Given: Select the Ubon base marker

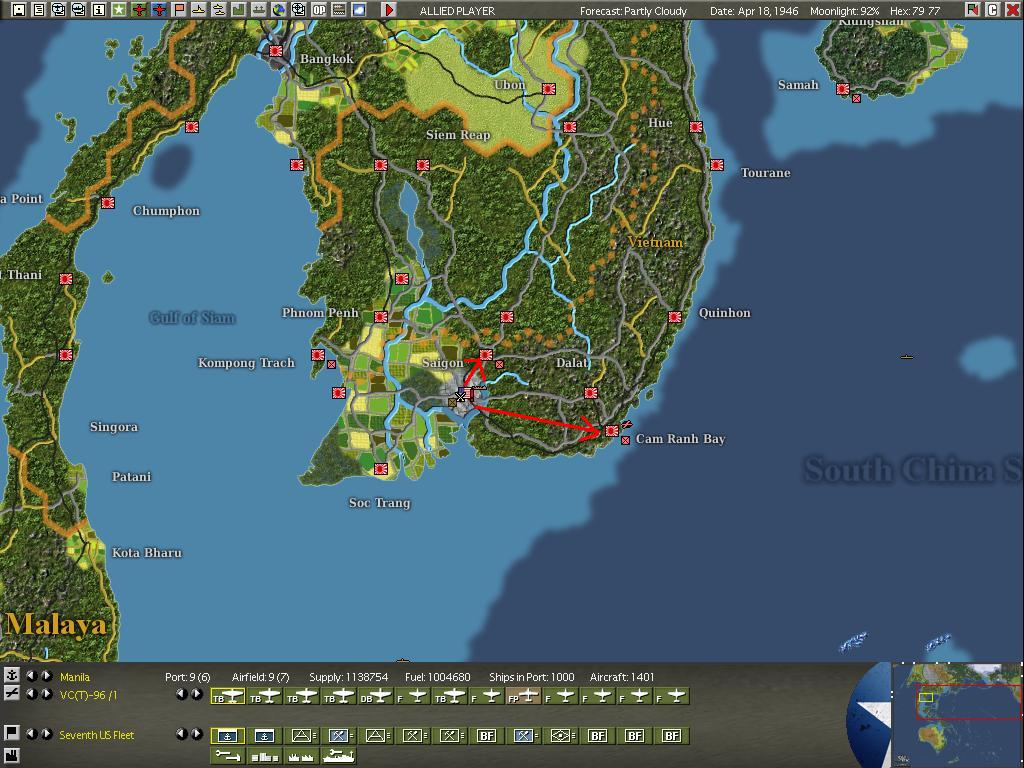Looking at the screenshot, I should coord(549,89).
